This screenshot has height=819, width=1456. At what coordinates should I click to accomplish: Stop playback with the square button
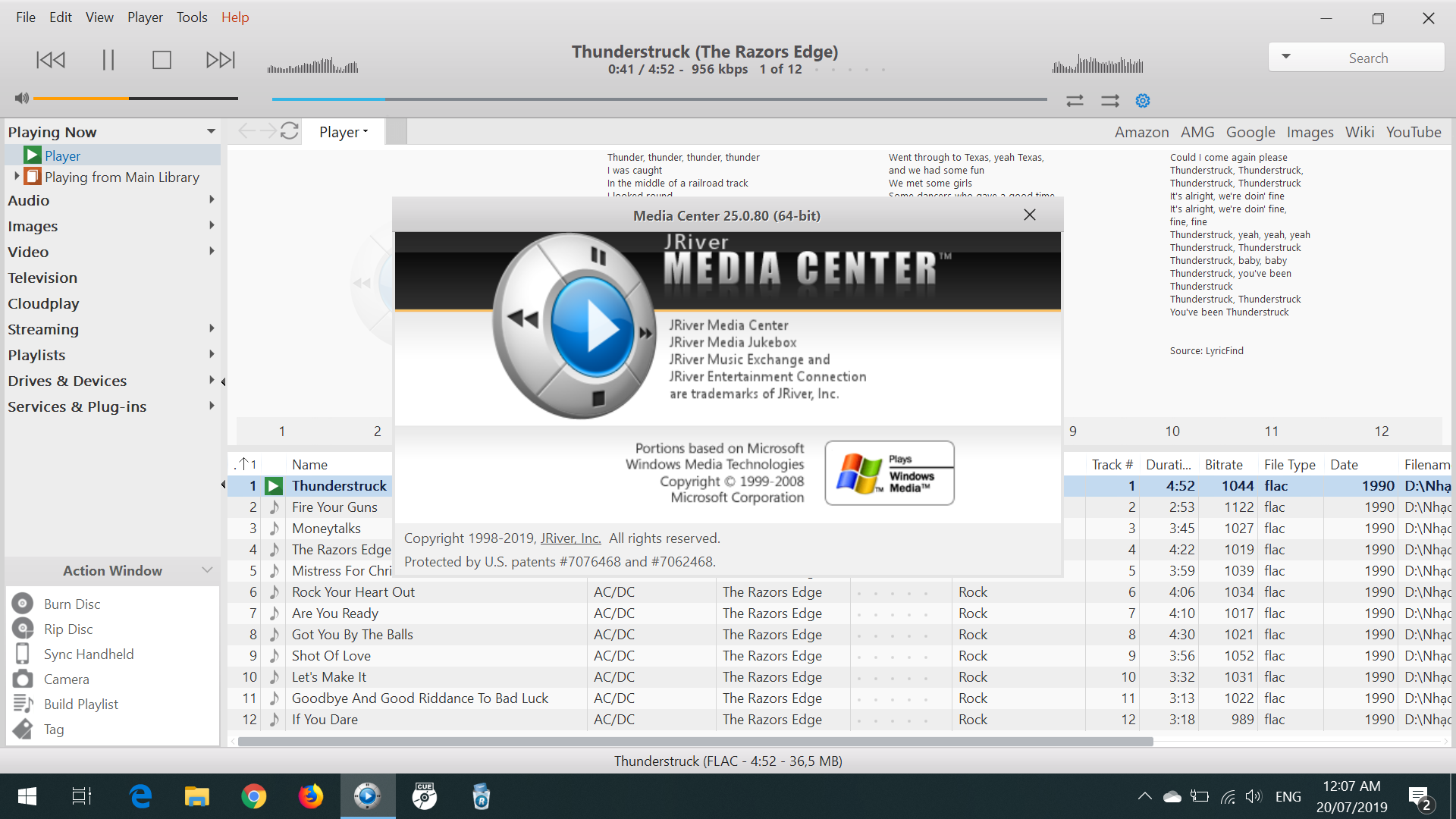[162, 60]
